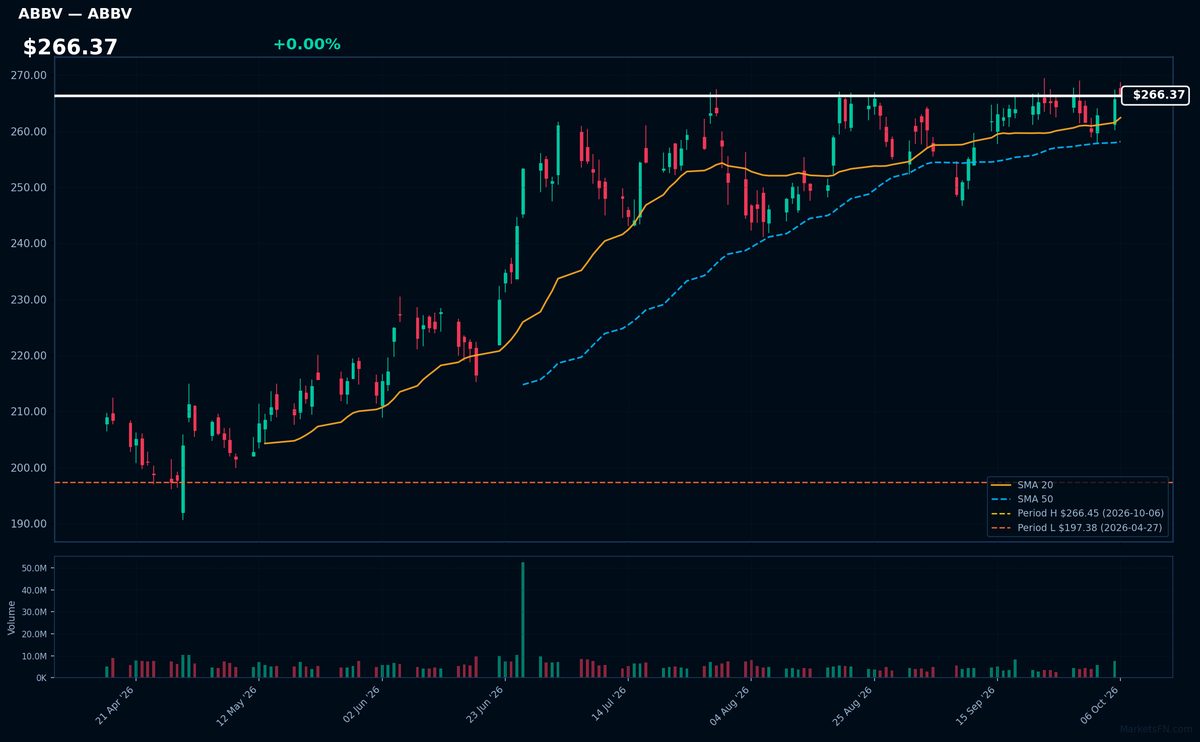
Task: Click the 21 Apr '26 date label
Action: (x=115, y=706)
